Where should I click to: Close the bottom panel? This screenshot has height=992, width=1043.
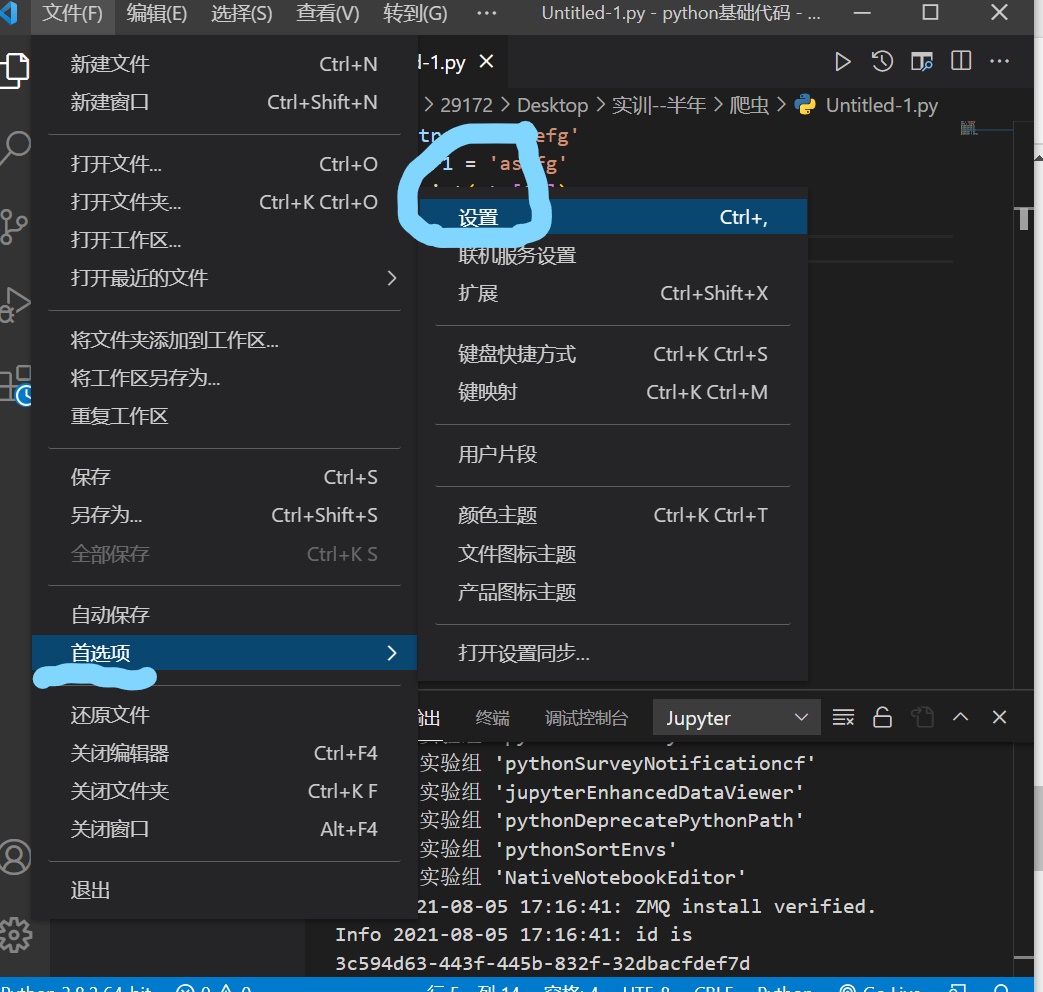click(x=999, y=717)
